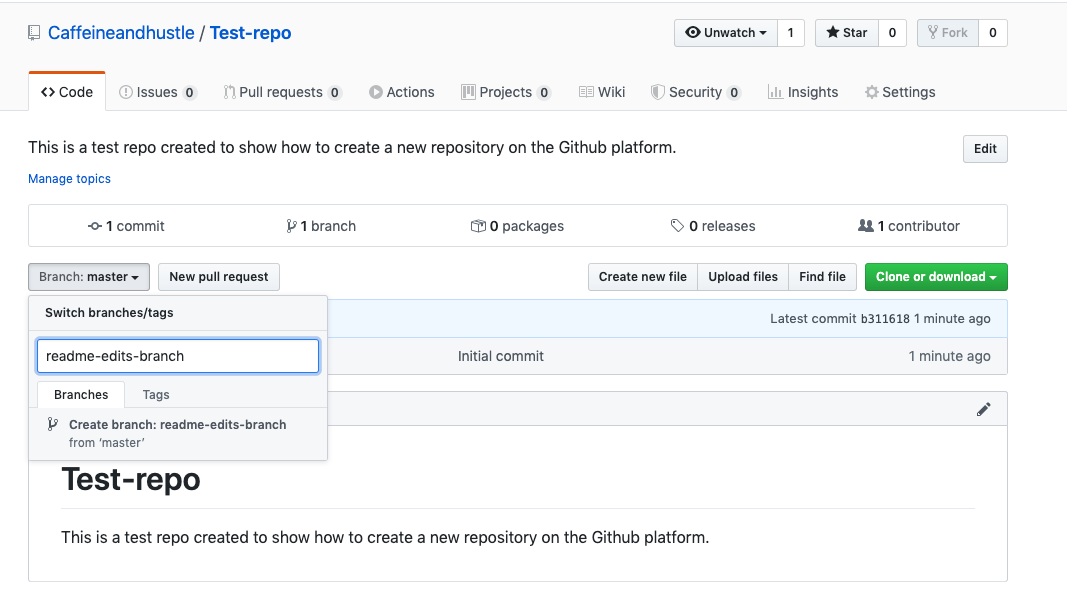Click the Code brackets icon

click(x=48, y=92)
